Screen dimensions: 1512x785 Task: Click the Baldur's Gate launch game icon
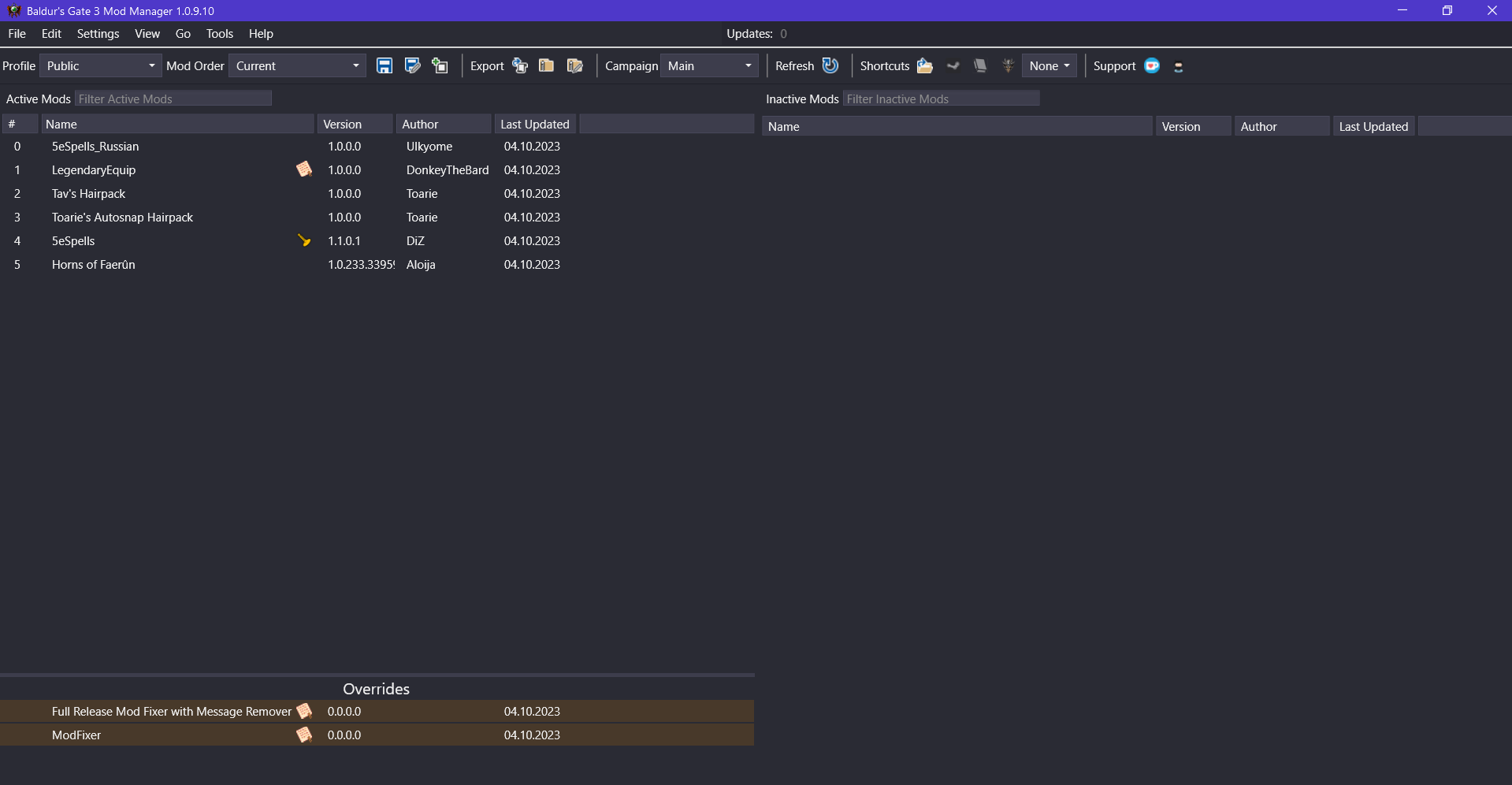[x=1008, y=66]
